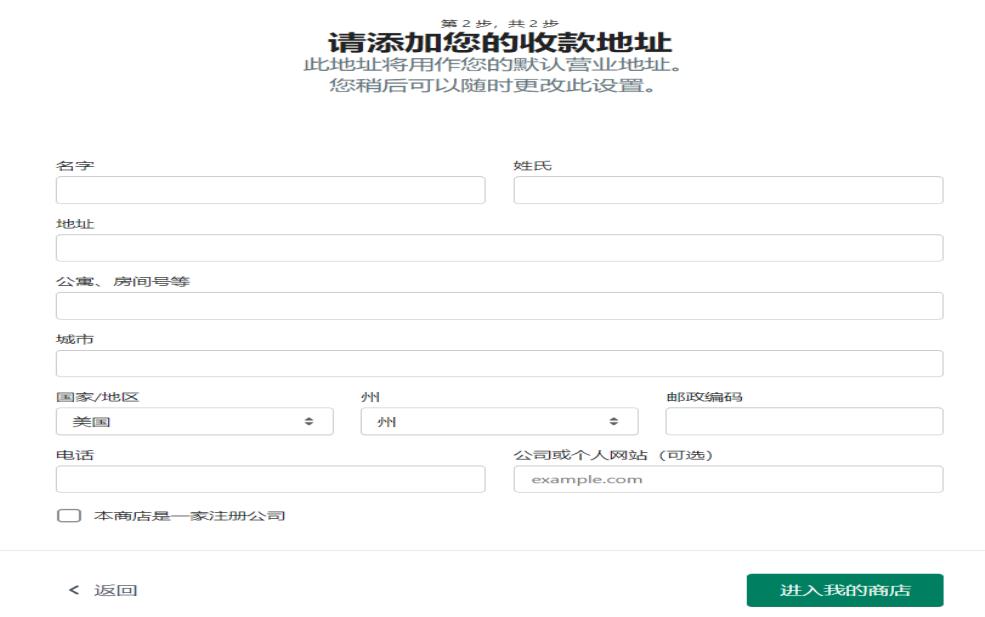Viewport: 985px width, 617px height.
Task: Click the 电话 phone input field
Action: coord(270,479)
